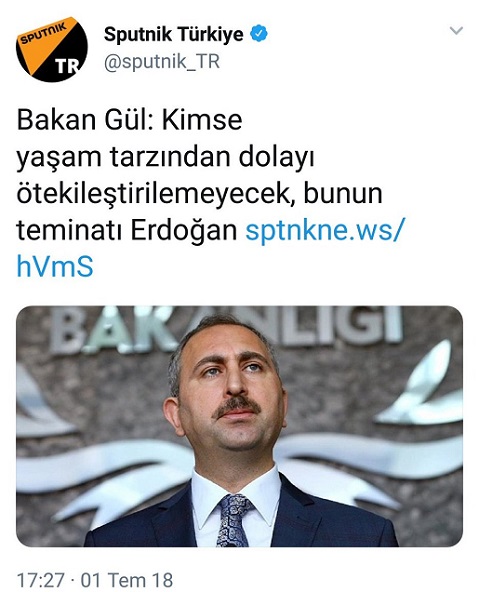Click the "Bakan Gül: Kimse" text line
The width and height of the screenshot is (478, 592).
tap(129, 120)
